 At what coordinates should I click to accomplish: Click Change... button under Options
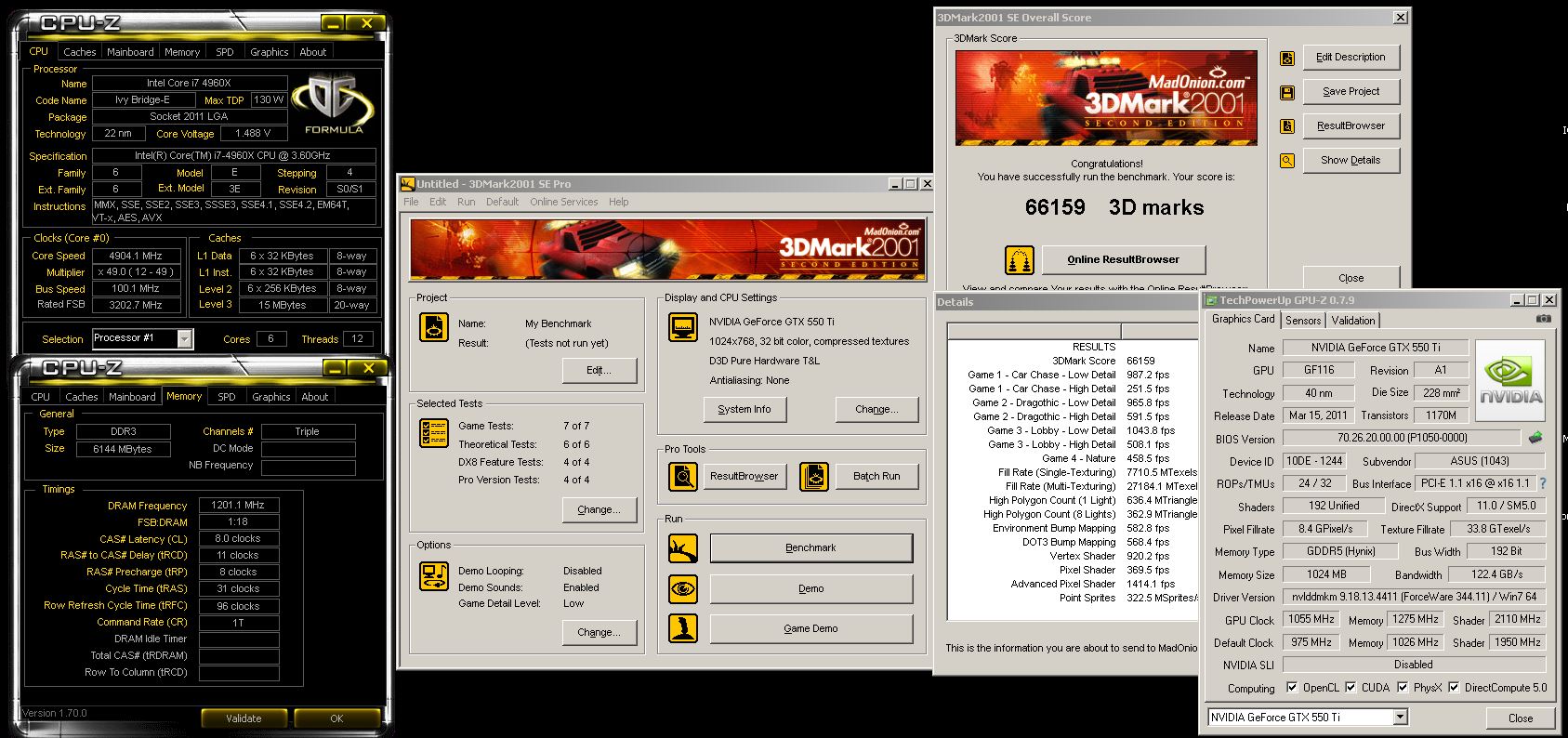pyautogui.click(x=600, y=632)
